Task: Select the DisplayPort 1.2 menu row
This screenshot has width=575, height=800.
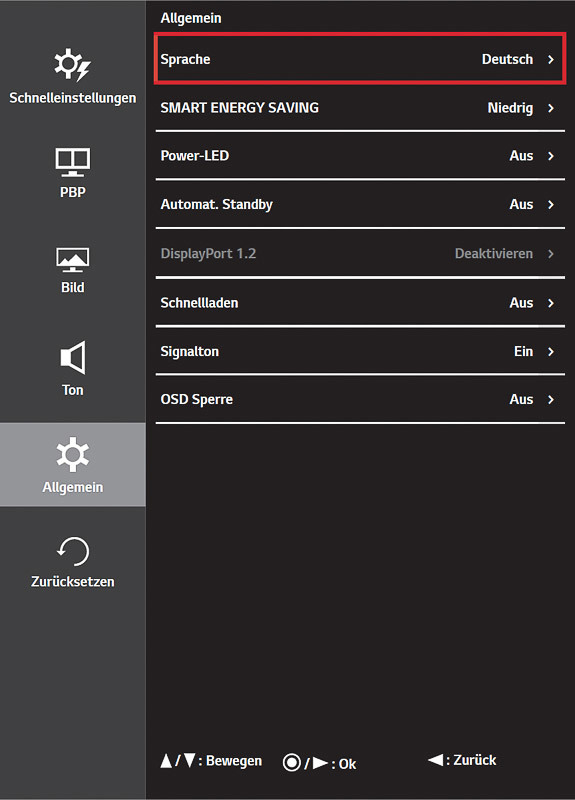Action: 360,253
